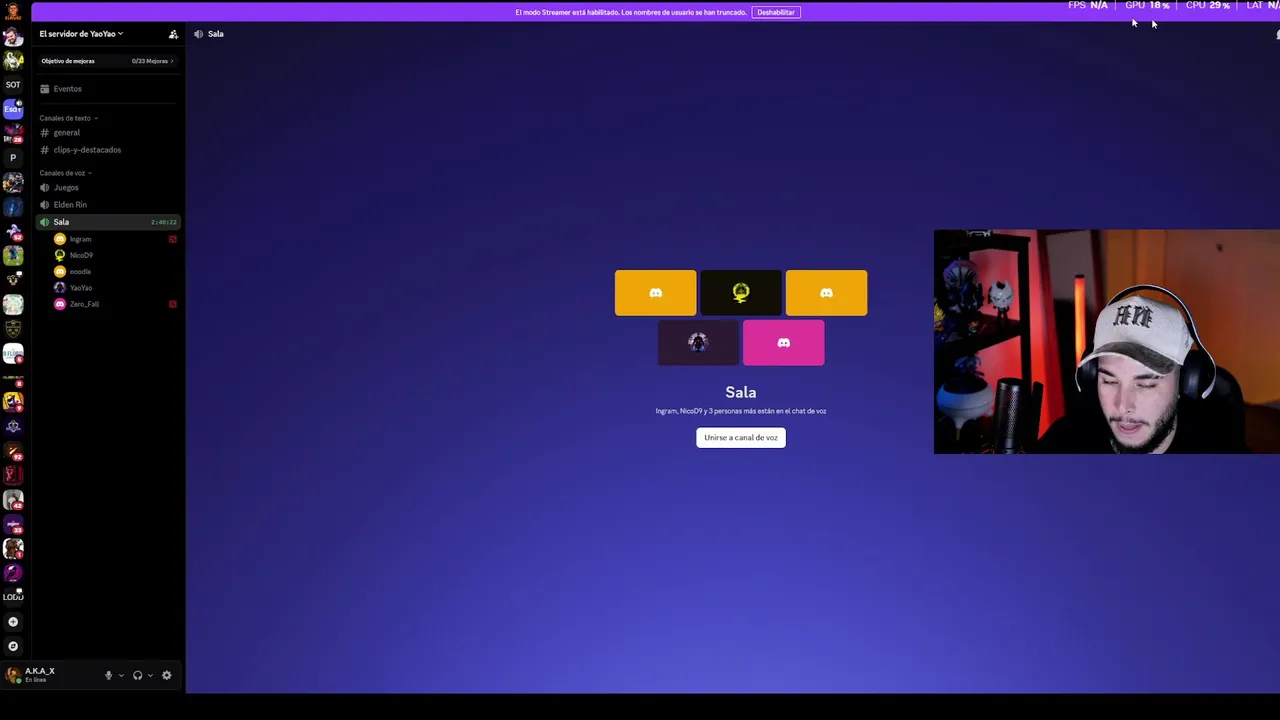1280x720 pixels.
Task: Open the server icon with badge 42
Action: pyautogui.click(x=13, y=500)
